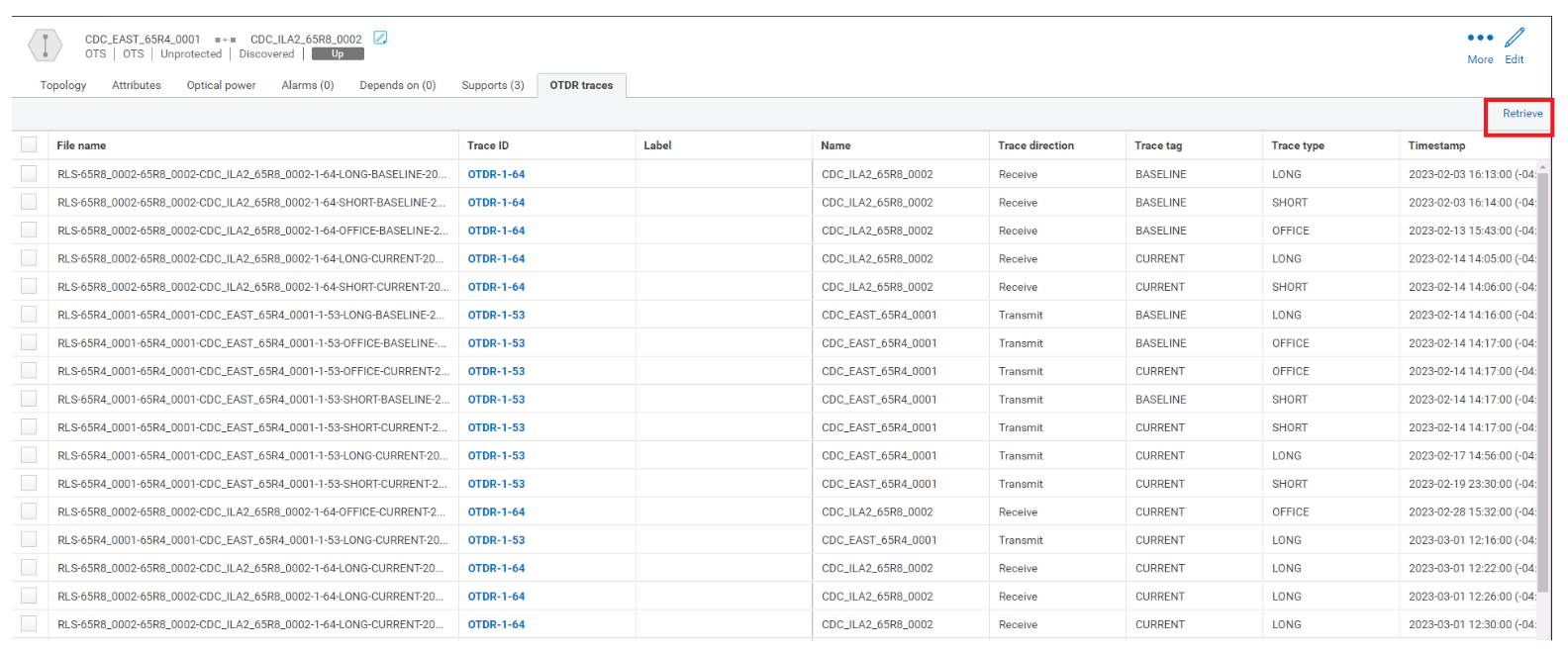Click the timestamp 2023-02-13 15:43:00

click(1472, 231)
